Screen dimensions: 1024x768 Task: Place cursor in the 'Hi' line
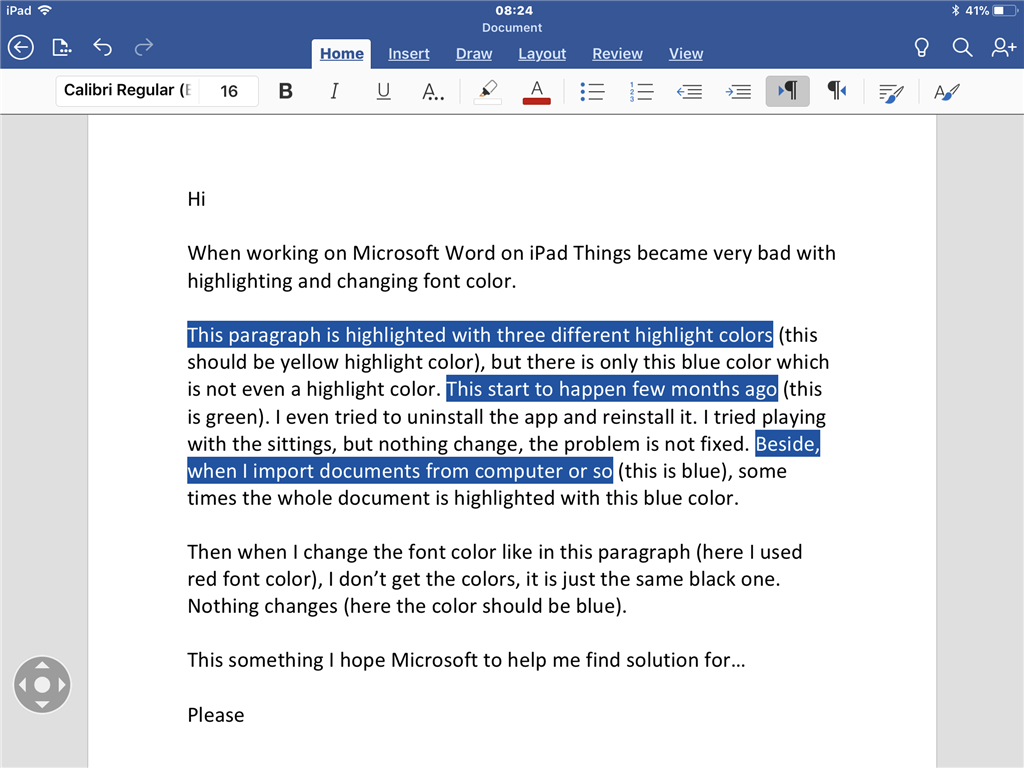tap(197, 199)
